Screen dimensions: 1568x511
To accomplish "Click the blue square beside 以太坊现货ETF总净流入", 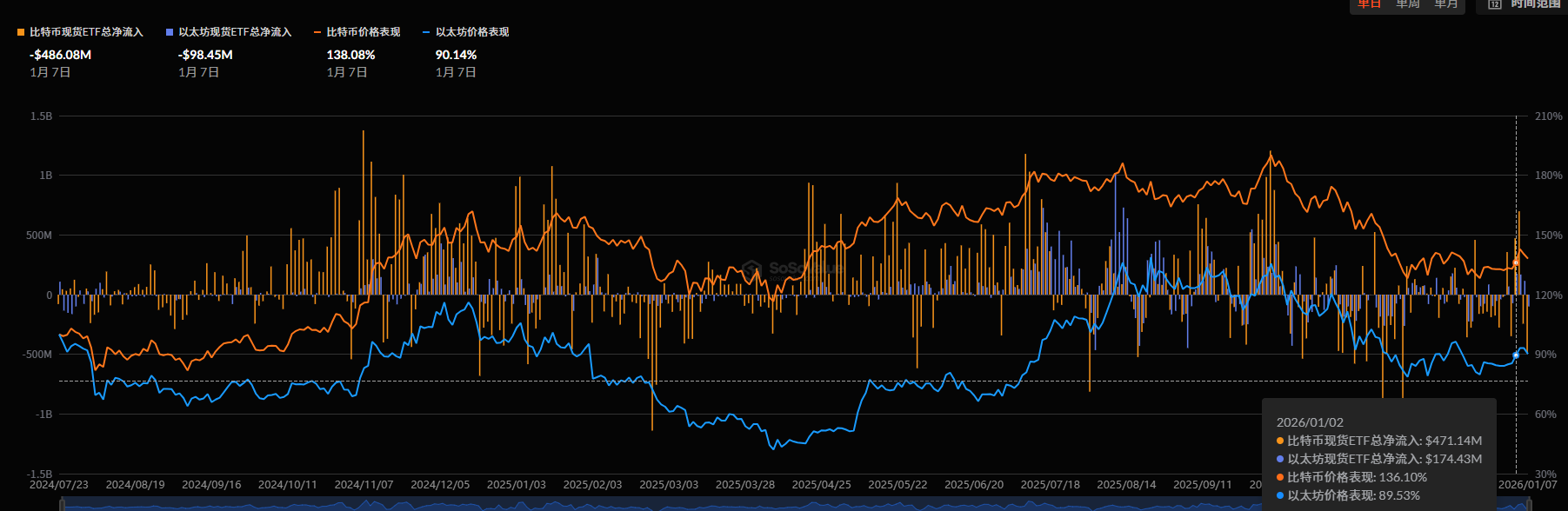I will click(x=170, y=32).
